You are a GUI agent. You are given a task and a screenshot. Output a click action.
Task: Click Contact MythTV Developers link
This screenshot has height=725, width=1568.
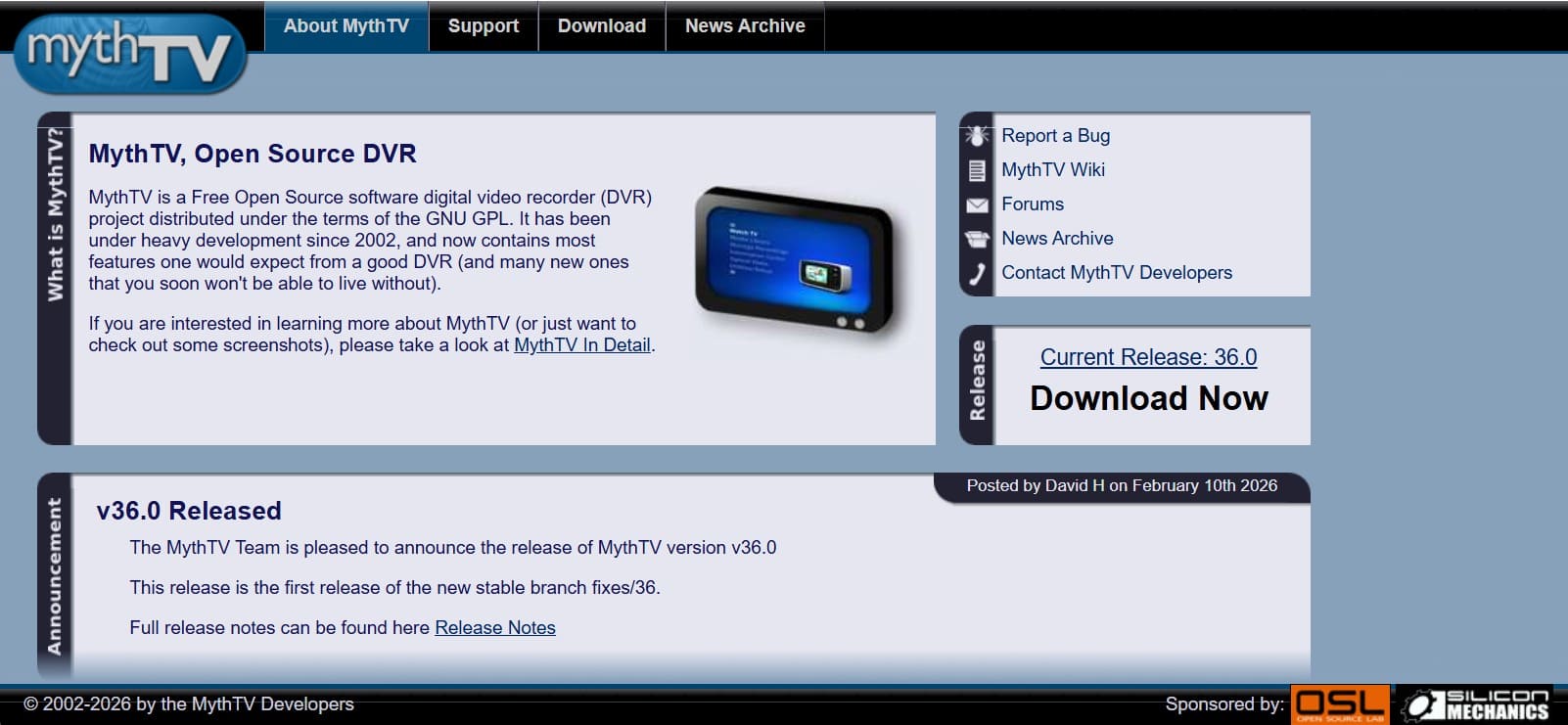(1117, 273)
